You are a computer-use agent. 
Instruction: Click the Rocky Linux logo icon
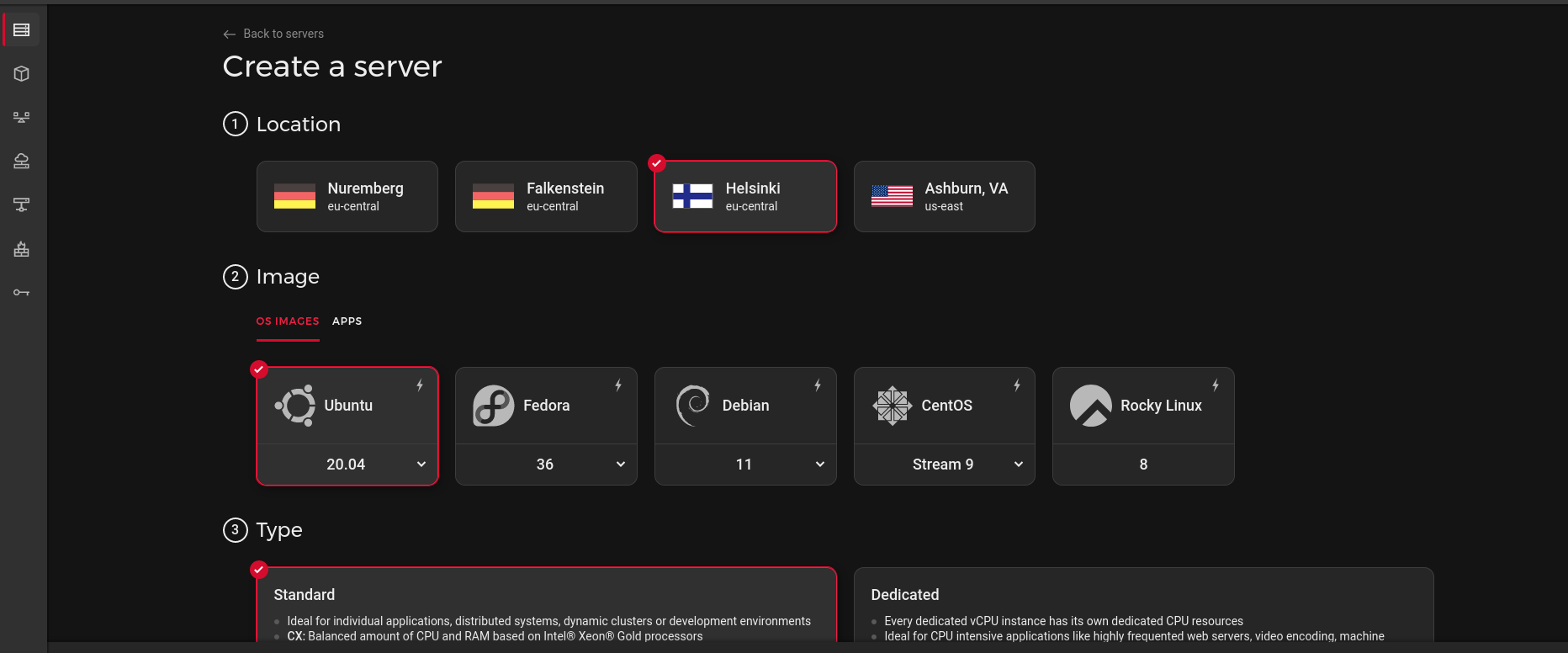tap(1091, 406)
